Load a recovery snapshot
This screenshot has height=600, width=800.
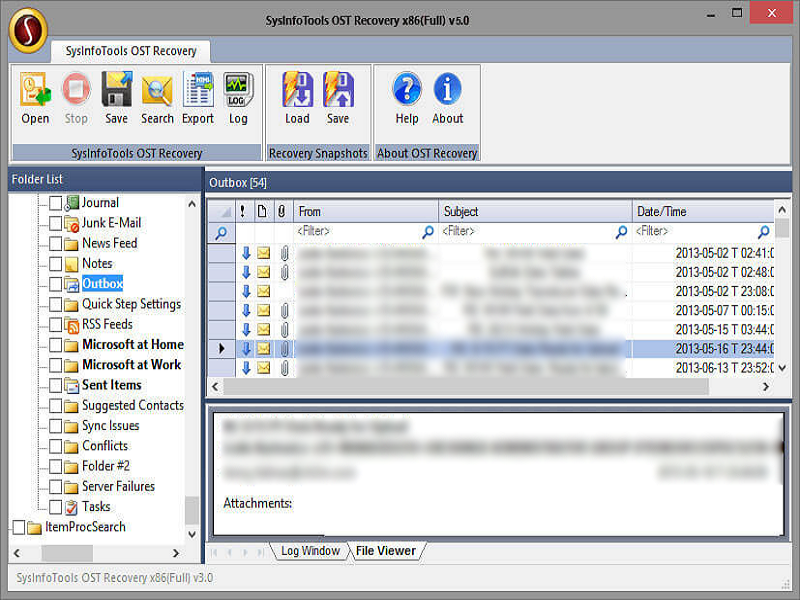(x=296, y=97)
